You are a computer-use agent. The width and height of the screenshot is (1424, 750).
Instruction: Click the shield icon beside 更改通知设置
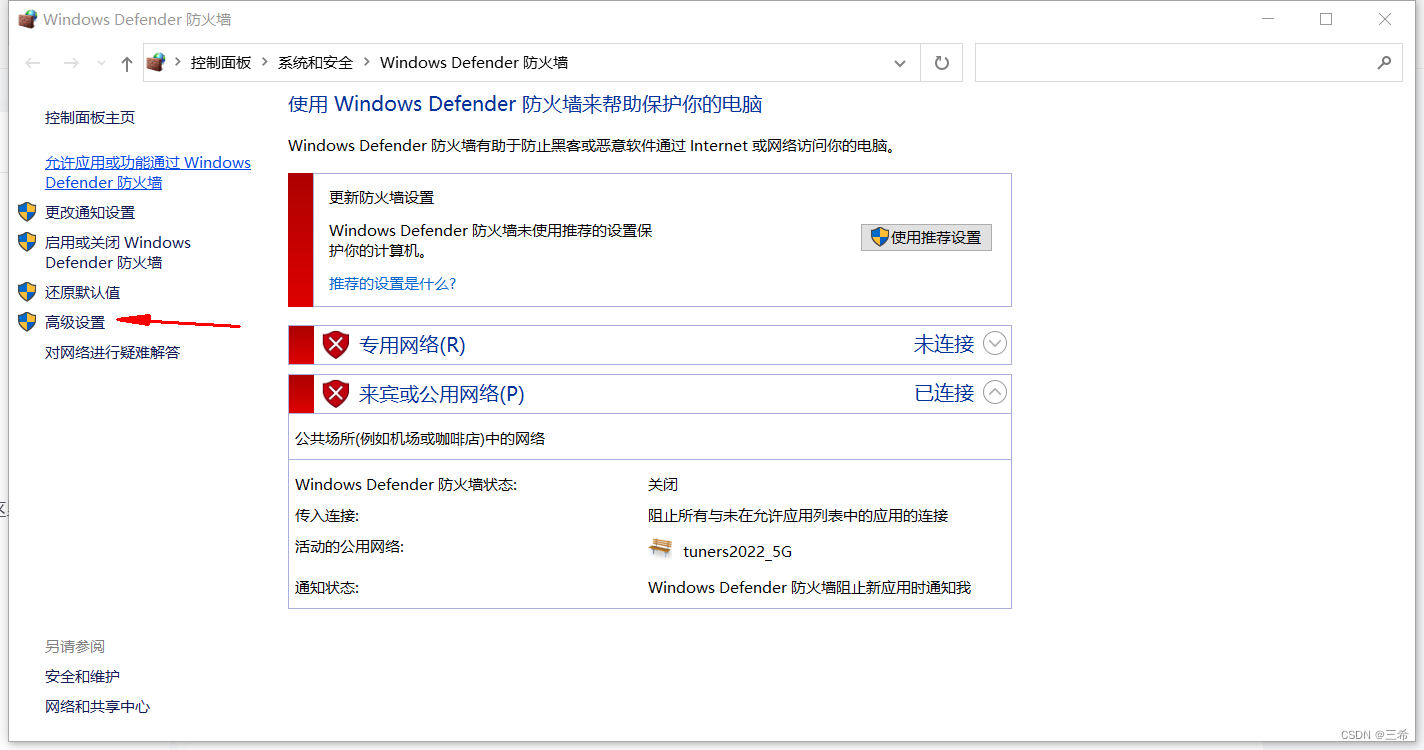tap(27, 212)
